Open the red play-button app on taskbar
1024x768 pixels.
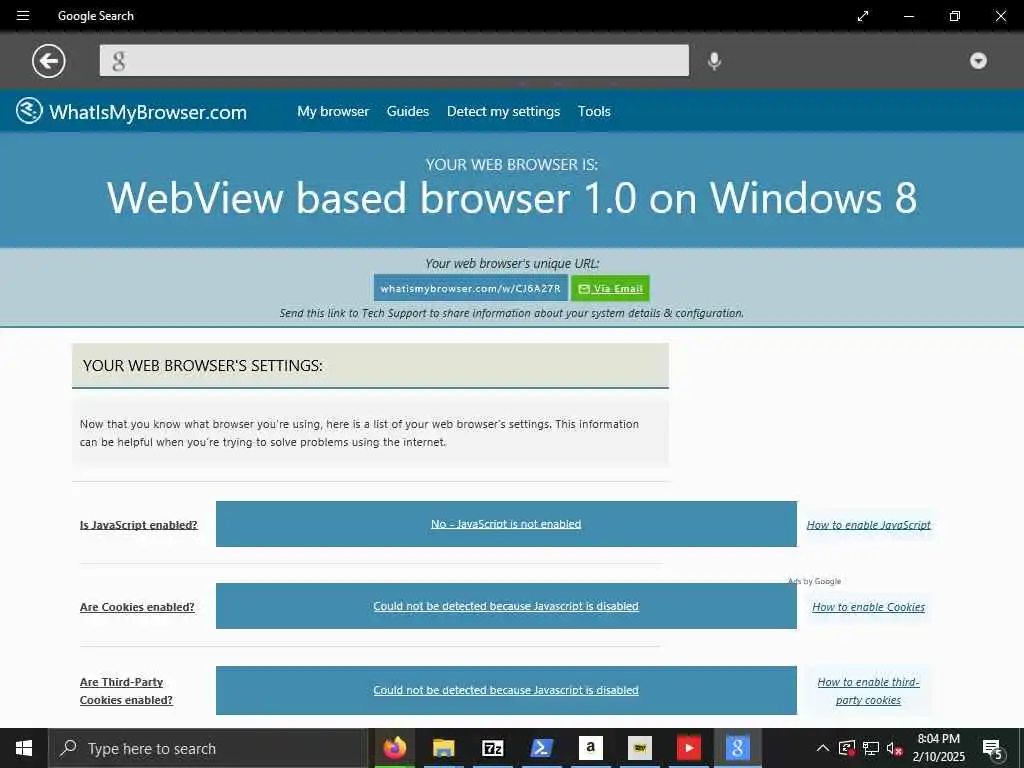[688, 748]
